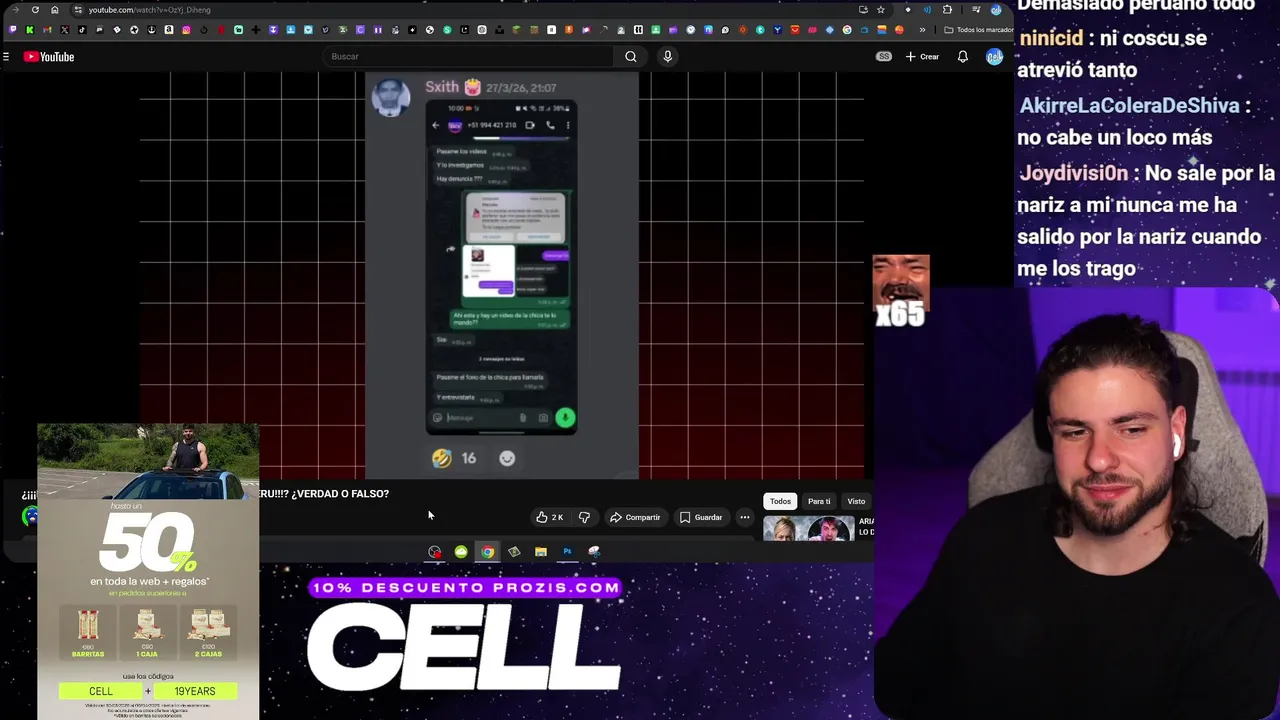Open the suggested video thumbnail

808,528
